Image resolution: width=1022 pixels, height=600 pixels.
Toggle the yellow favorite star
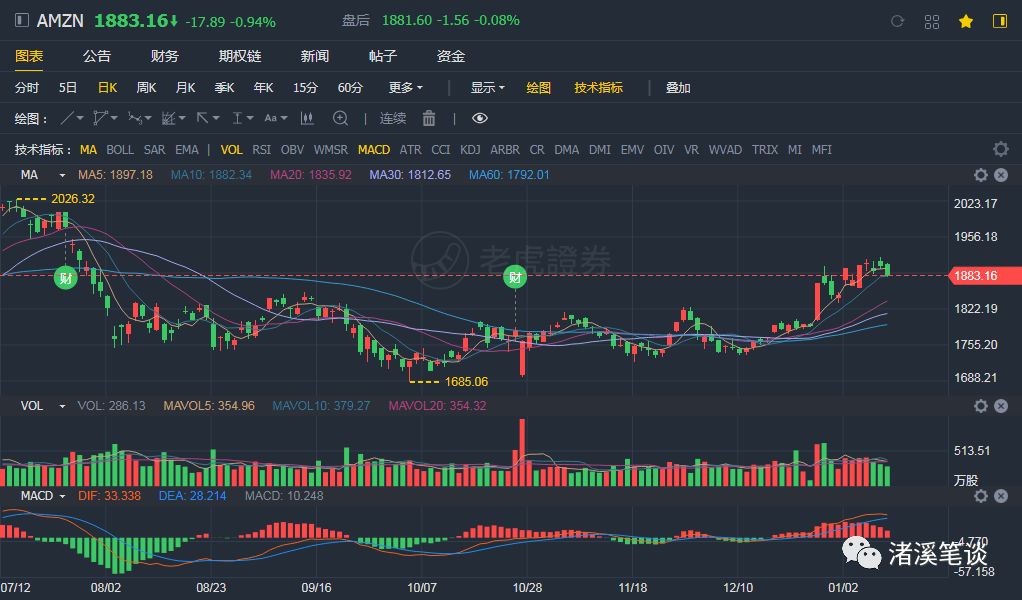pos(965,21)
